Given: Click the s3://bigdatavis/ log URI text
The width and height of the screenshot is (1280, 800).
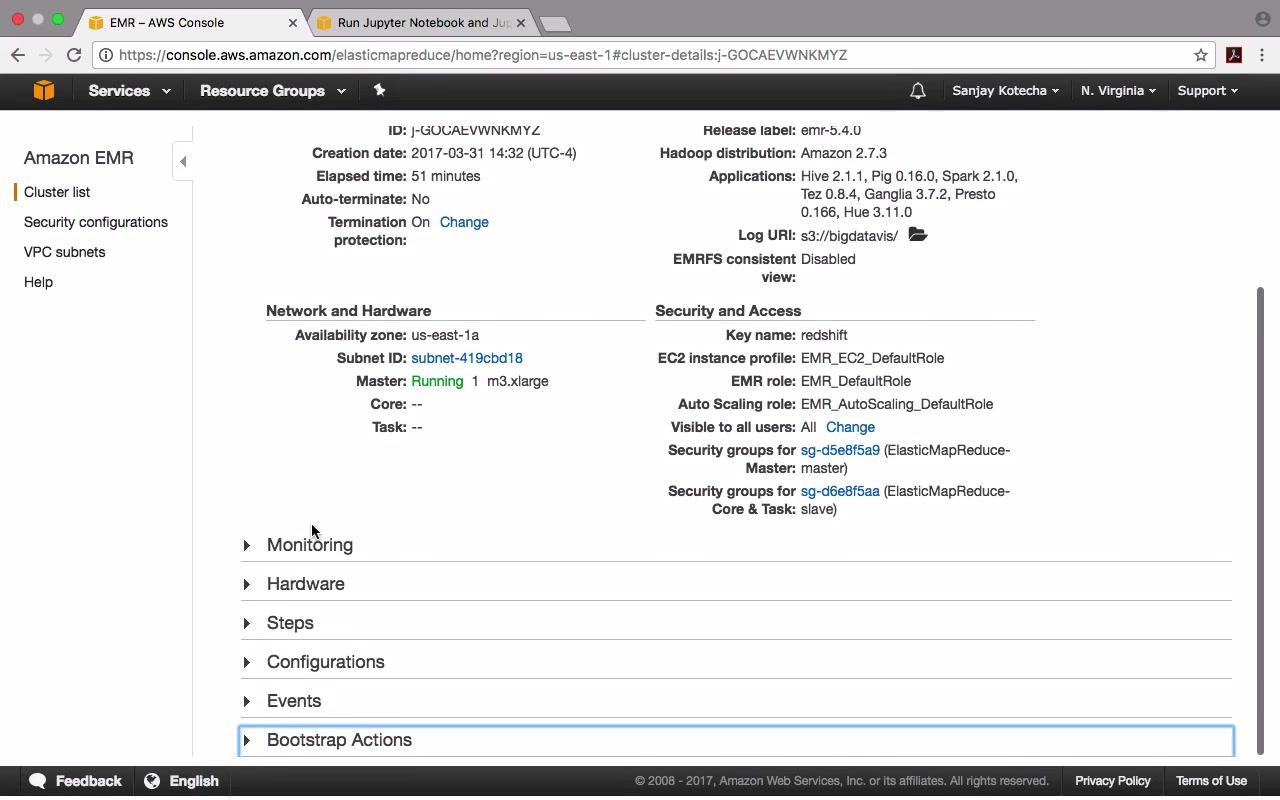Looking at the screenshot, I should pyautogui.click(x=849, y=236).
